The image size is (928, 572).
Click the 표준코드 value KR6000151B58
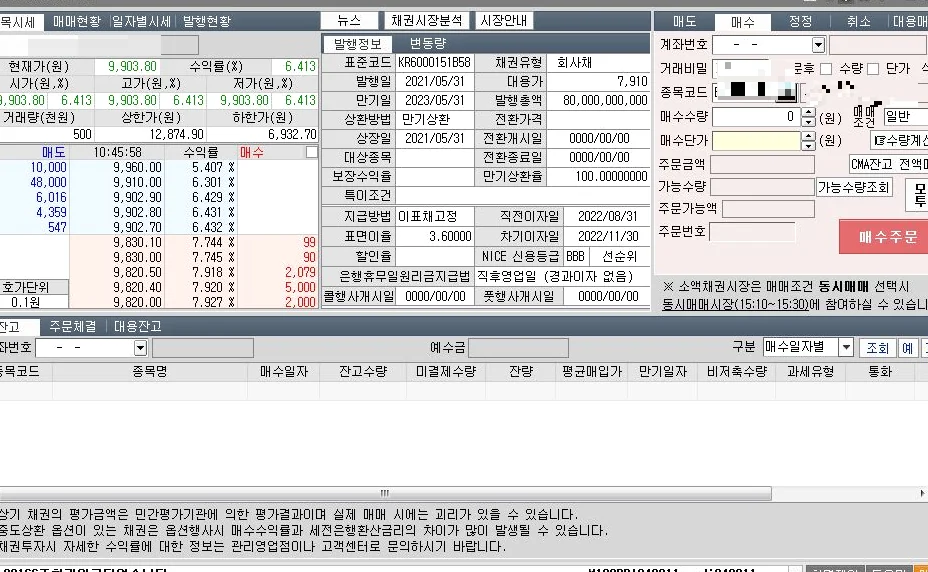point(434,63)
